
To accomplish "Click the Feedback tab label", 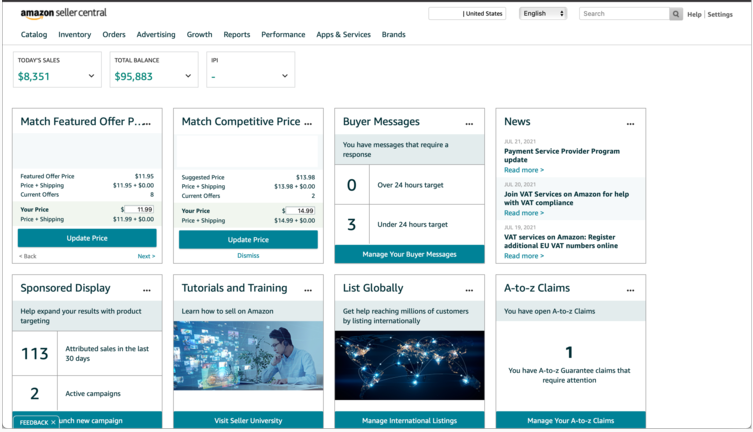I will 34,422.
